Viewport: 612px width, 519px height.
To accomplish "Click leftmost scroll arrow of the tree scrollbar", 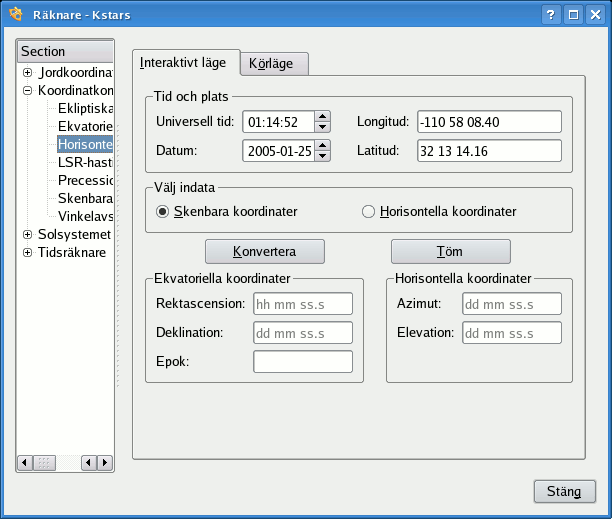I will pos(25,463).
